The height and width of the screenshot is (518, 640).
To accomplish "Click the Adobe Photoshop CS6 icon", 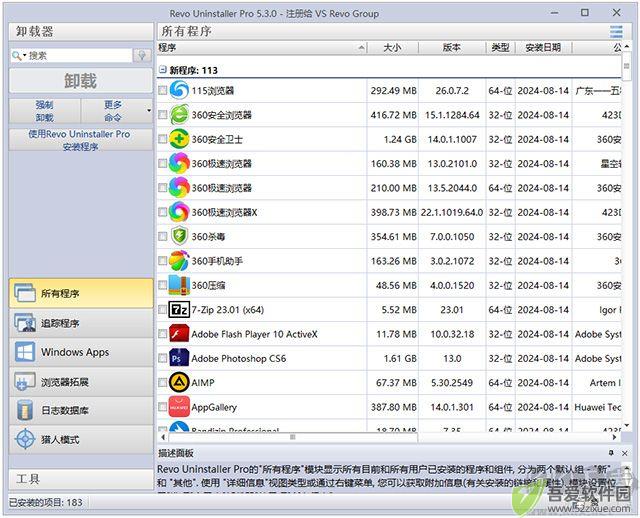I will tap(179, 358).
